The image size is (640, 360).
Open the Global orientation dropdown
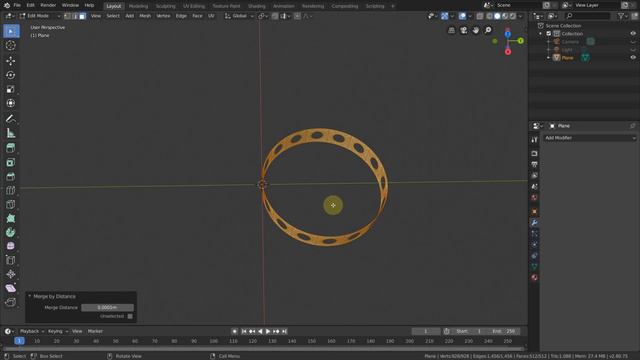click(x=239, y=16)
